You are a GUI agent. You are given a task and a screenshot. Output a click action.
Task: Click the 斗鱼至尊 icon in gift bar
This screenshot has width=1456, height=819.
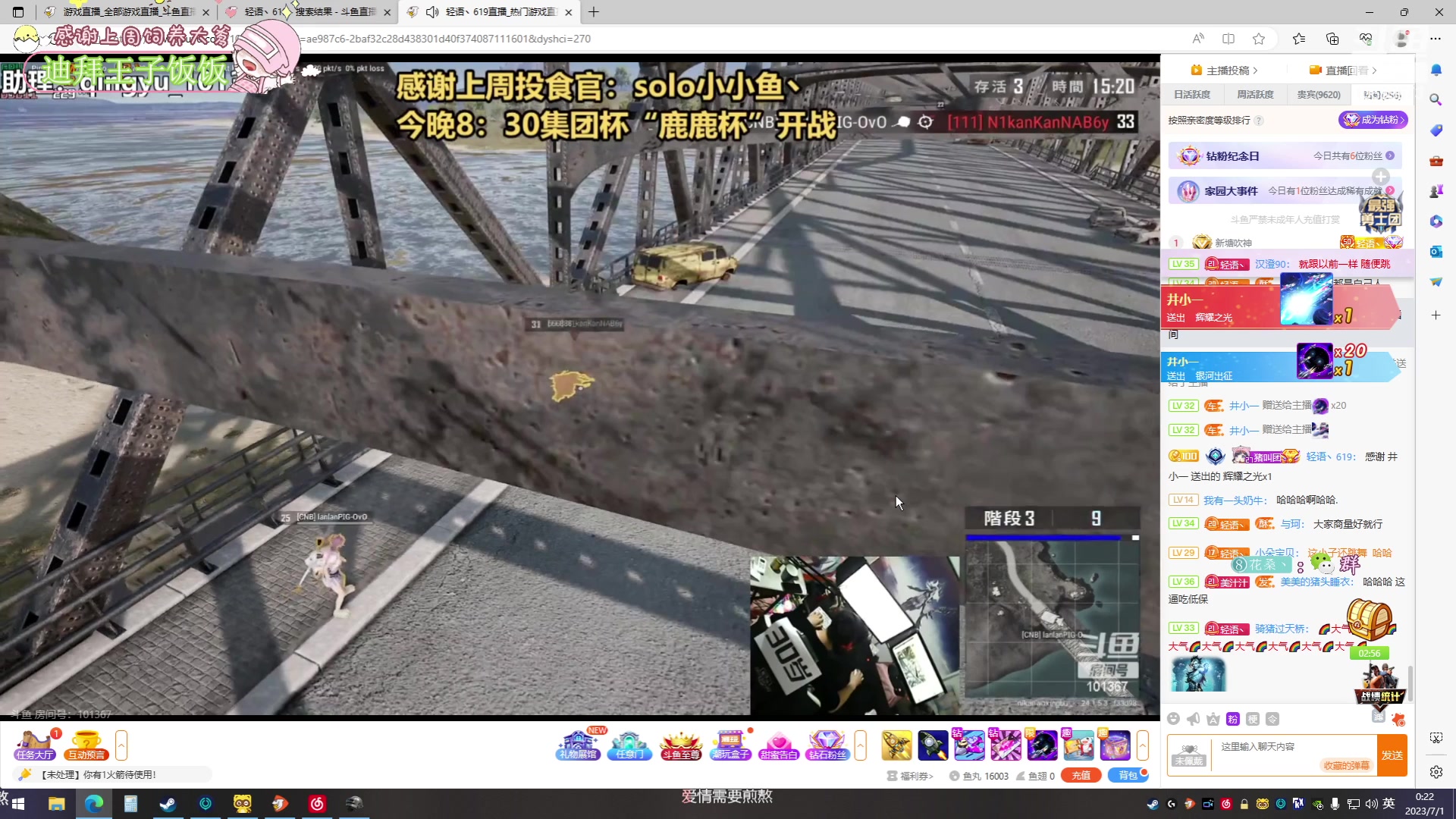click(x=680, y=745)
